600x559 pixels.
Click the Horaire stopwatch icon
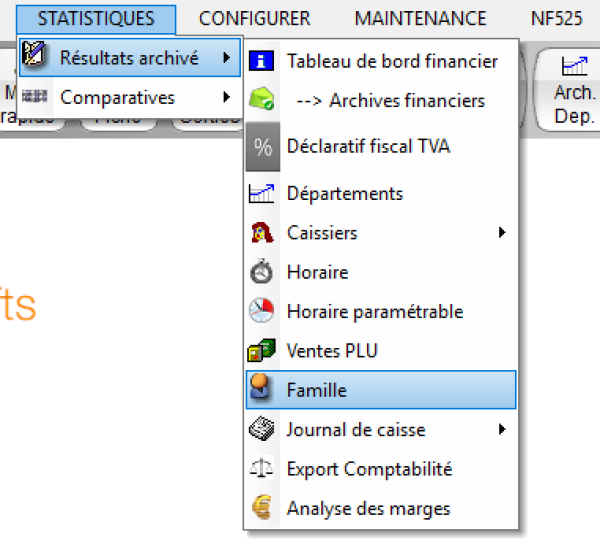(261, 272)
